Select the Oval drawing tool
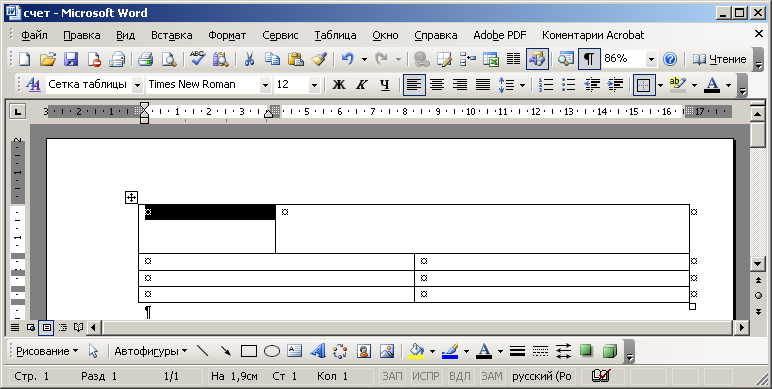 pos(272,351)
